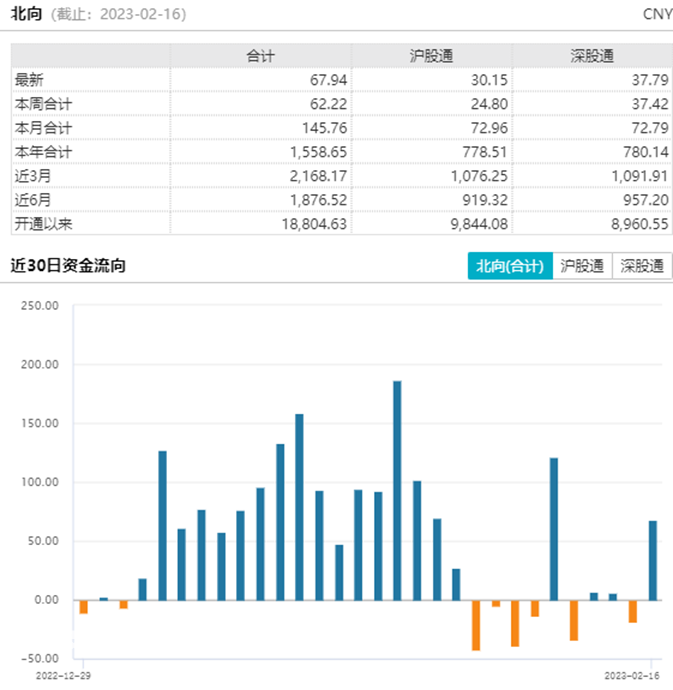The height and width of the screenshot is (690, 673).
Task: Select the 本周合计 row label
Action: coord(43,104)
